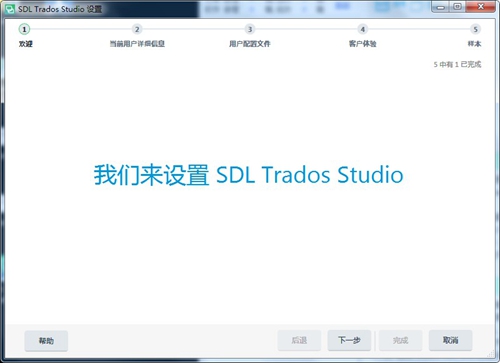
Task: Click the 完成 button
Action: coord(401,340)
